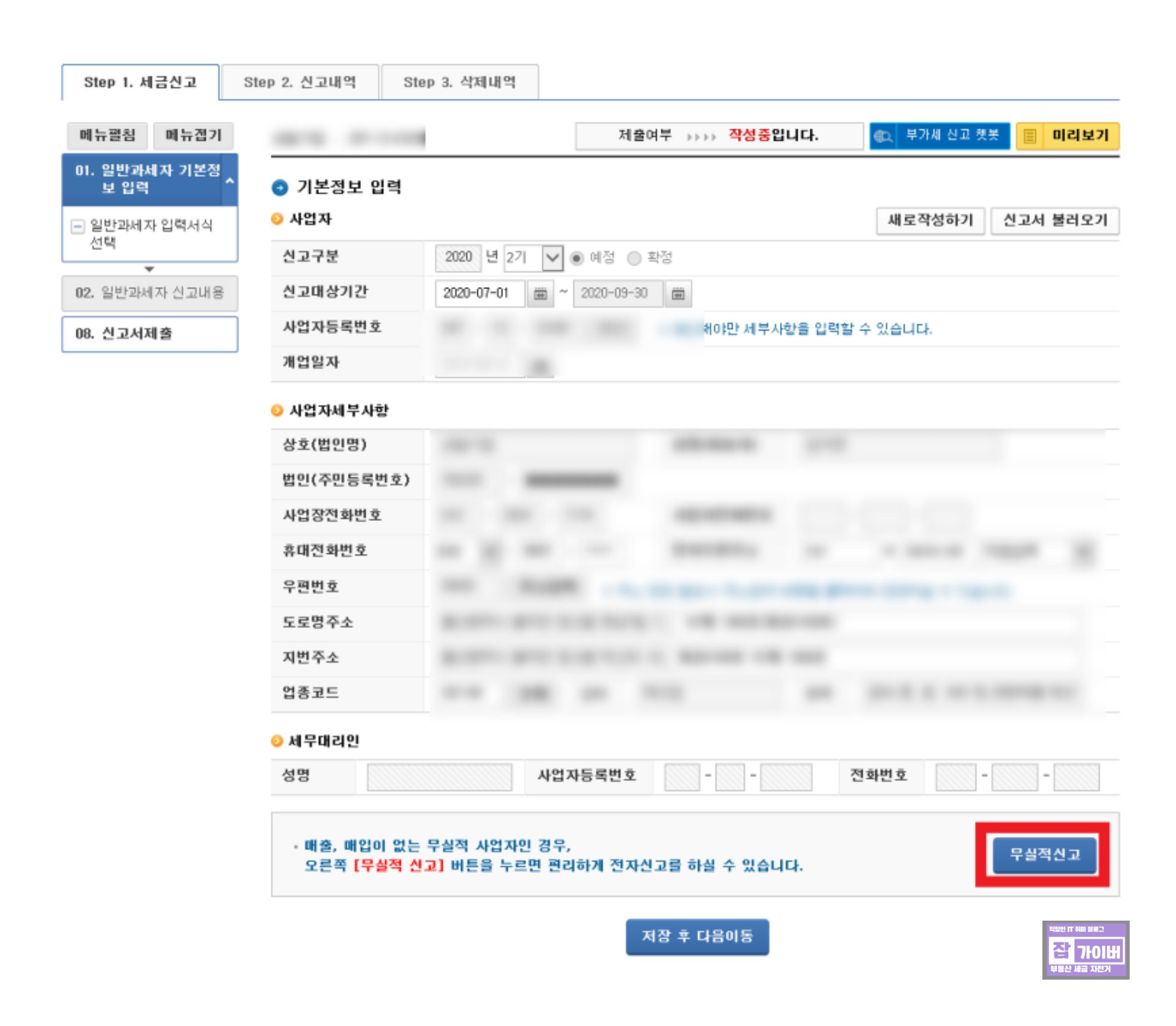
Task: Open the 2기 period dropdown
Action: pos(552,258)
